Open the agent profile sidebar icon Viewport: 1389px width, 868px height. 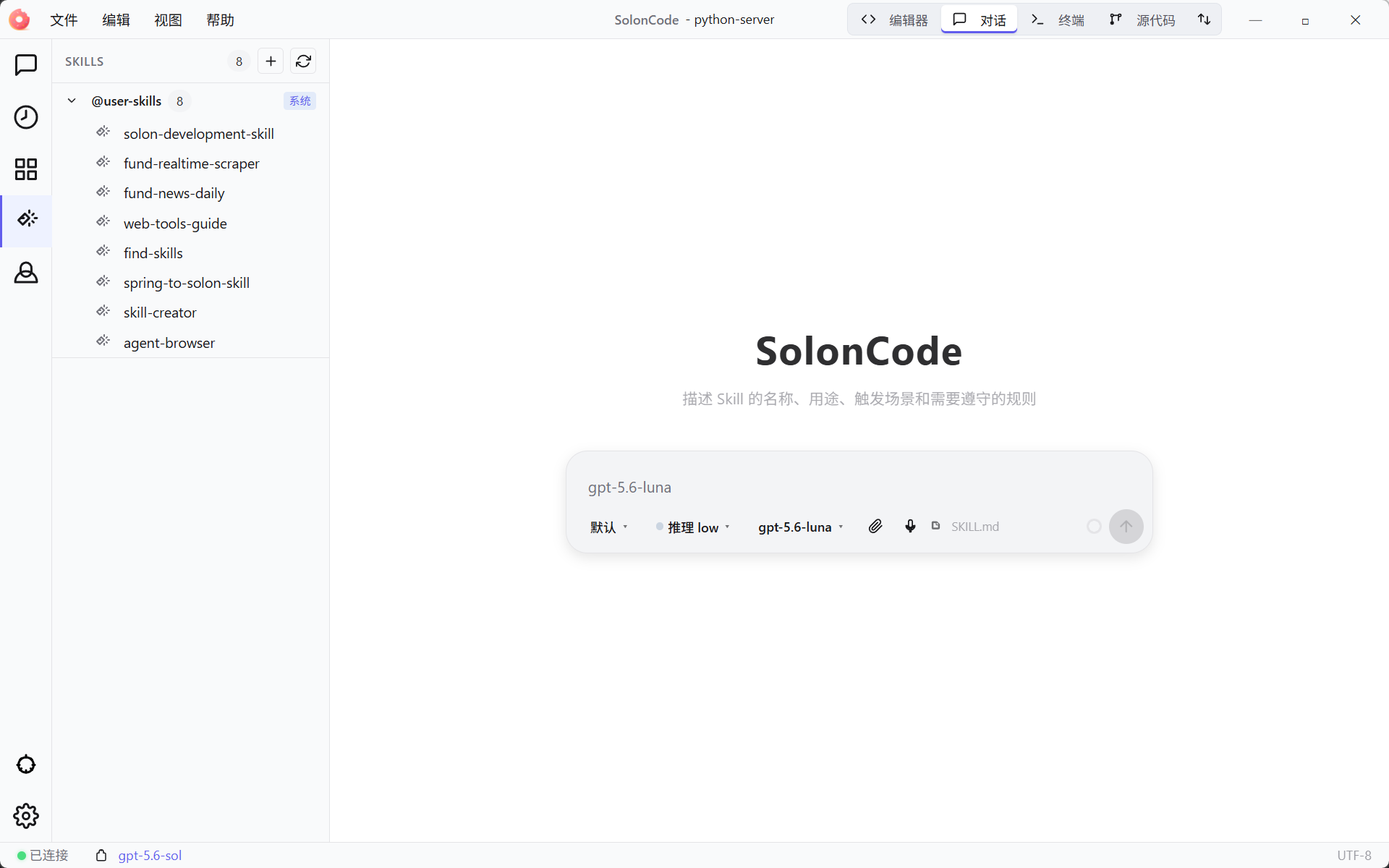click(26, 273)
